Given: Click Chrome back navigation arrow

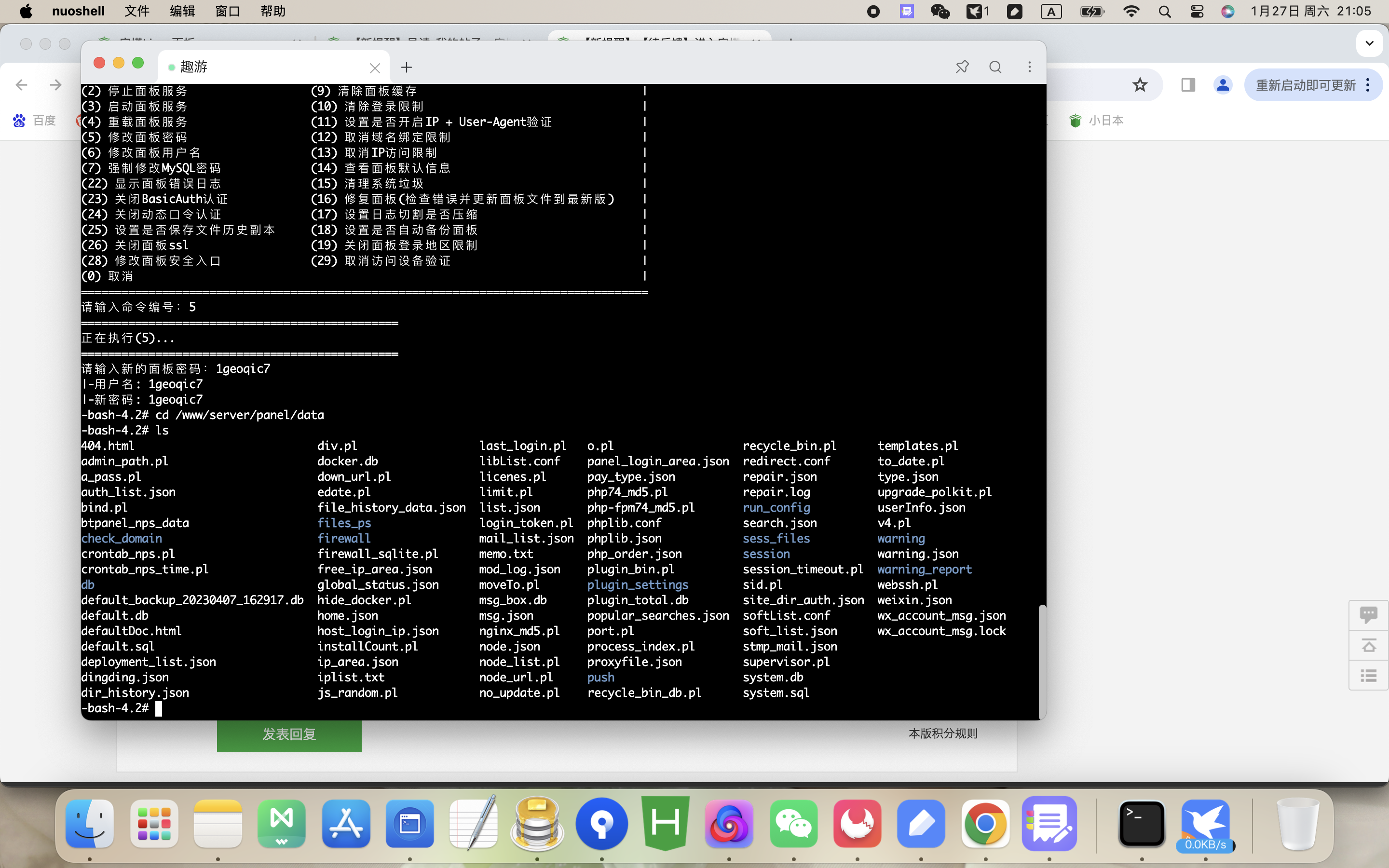Looking at the screenshot, I should 21,85.
